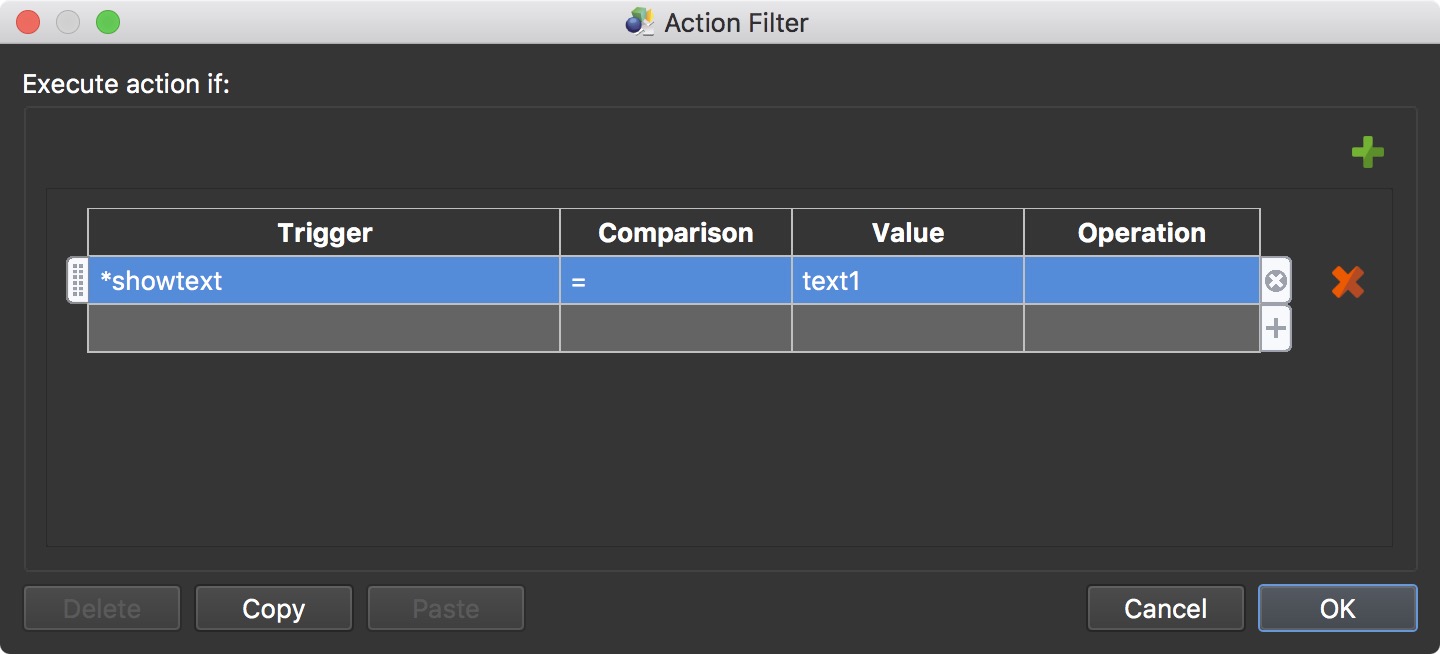Viewport: 1440px width, 654px height.
Task: Click the gray circled-X remove-row icon
Action: pyautogui.click(x=1275, y=281)
